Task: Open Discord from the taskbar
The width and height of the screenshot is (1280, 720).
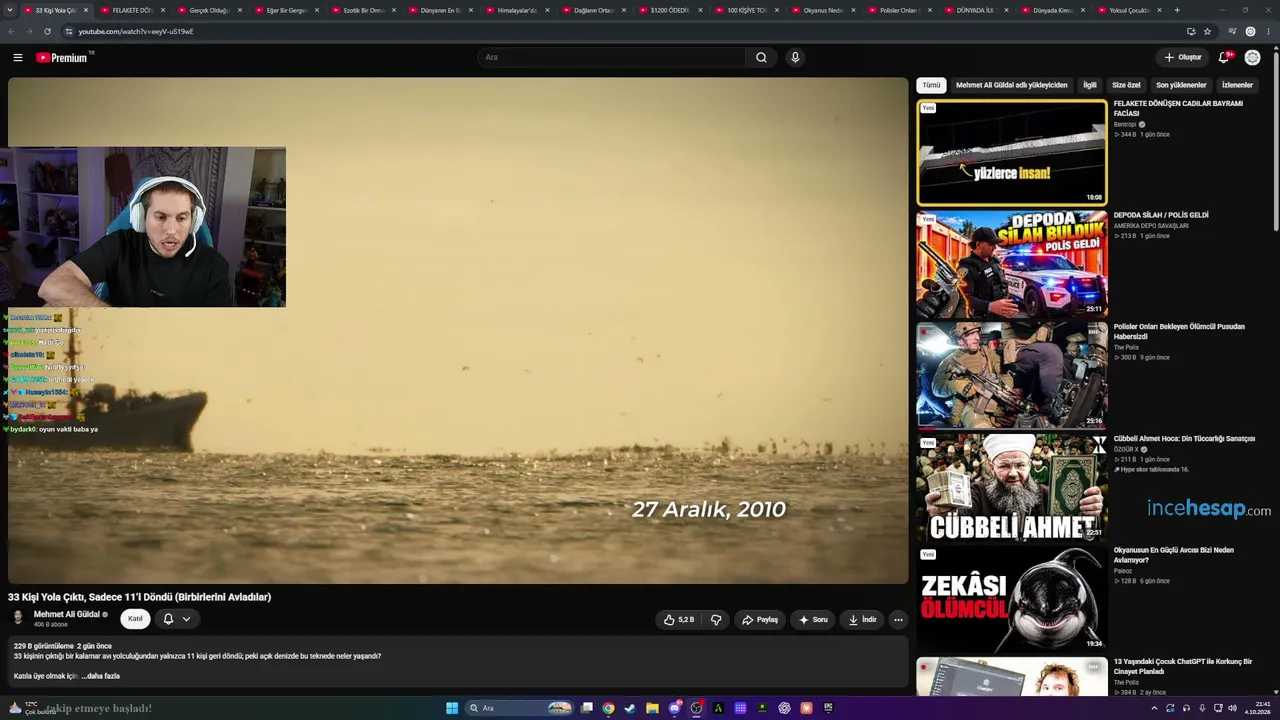Action: (x=674, y=708)
